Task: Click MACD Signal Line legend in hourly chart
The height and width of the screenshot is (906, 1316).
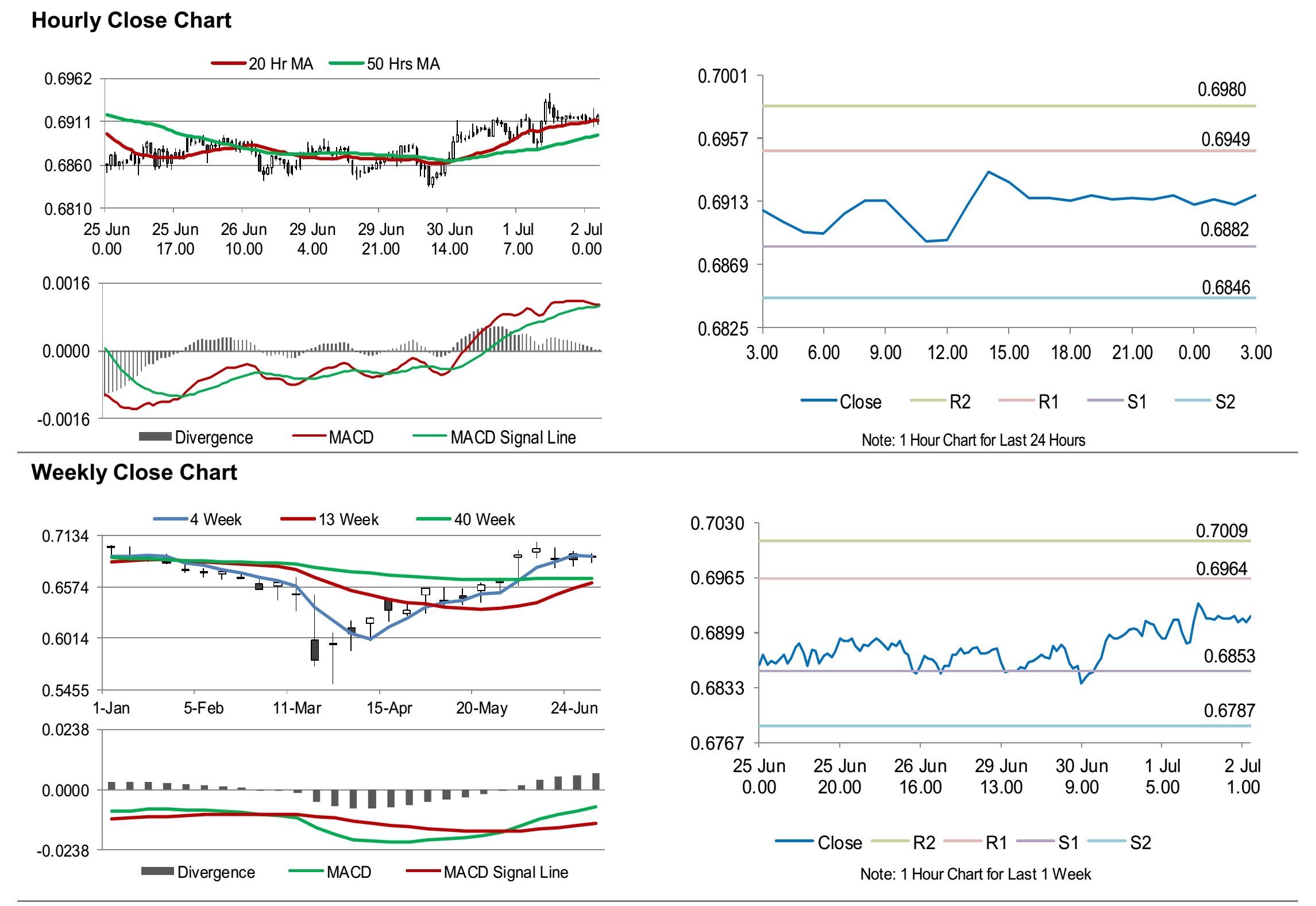Action: pos(512,437)
